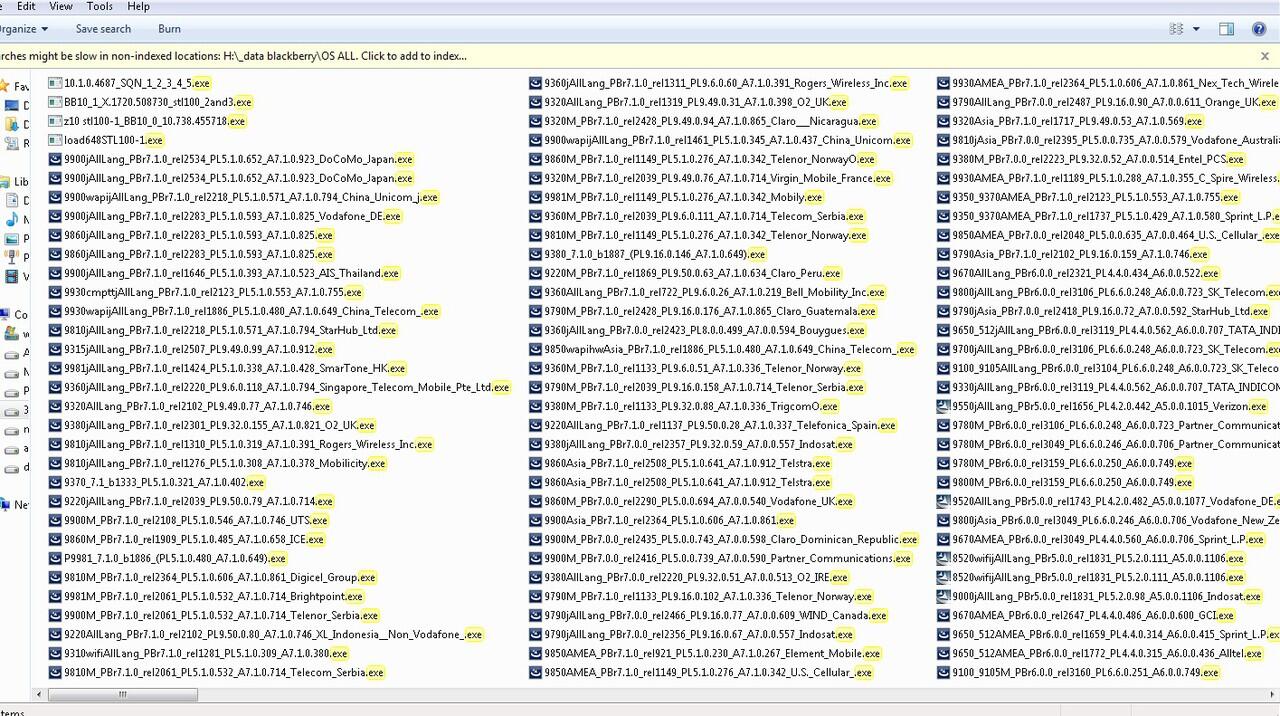Screen dimensions: 1280x716
Task: Select the Claro_Peru file icon
Action: [535, 273]
